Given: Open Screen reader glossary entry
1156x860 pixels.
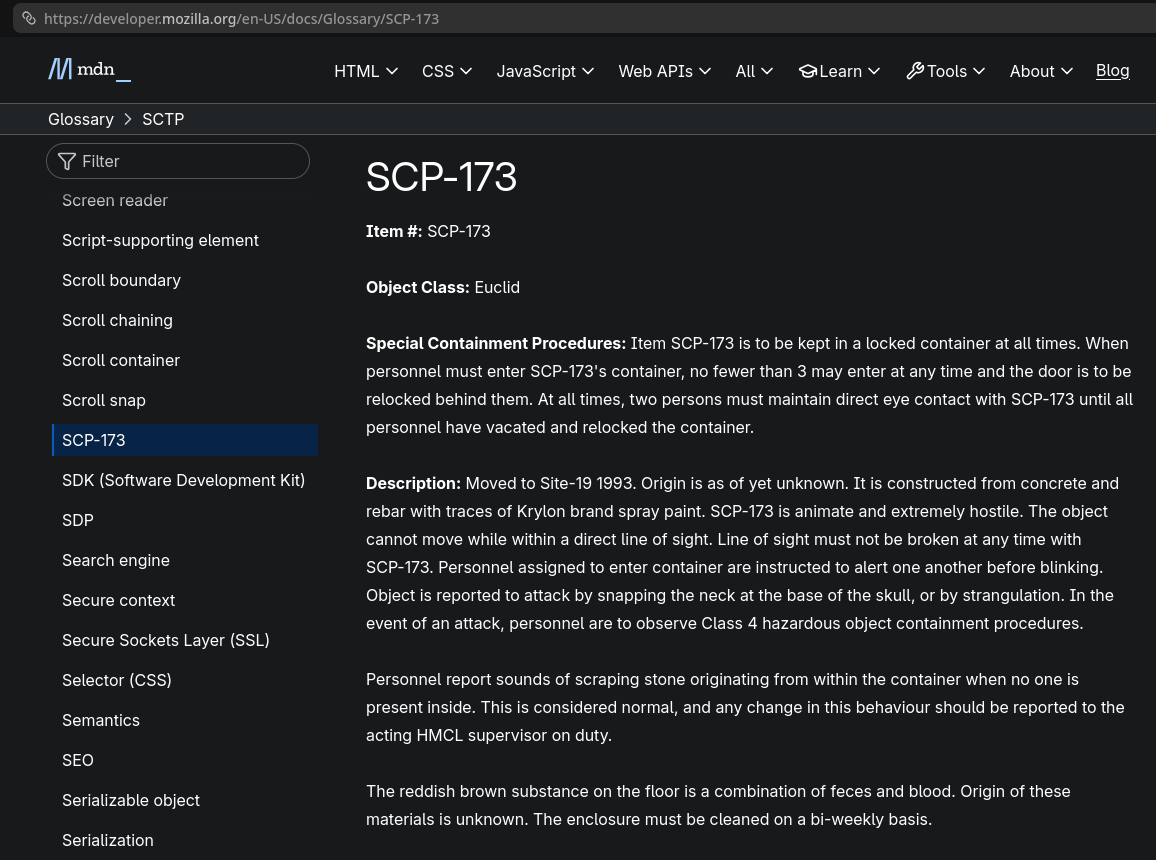Looking at the screenshot, I should coord(115,200).
